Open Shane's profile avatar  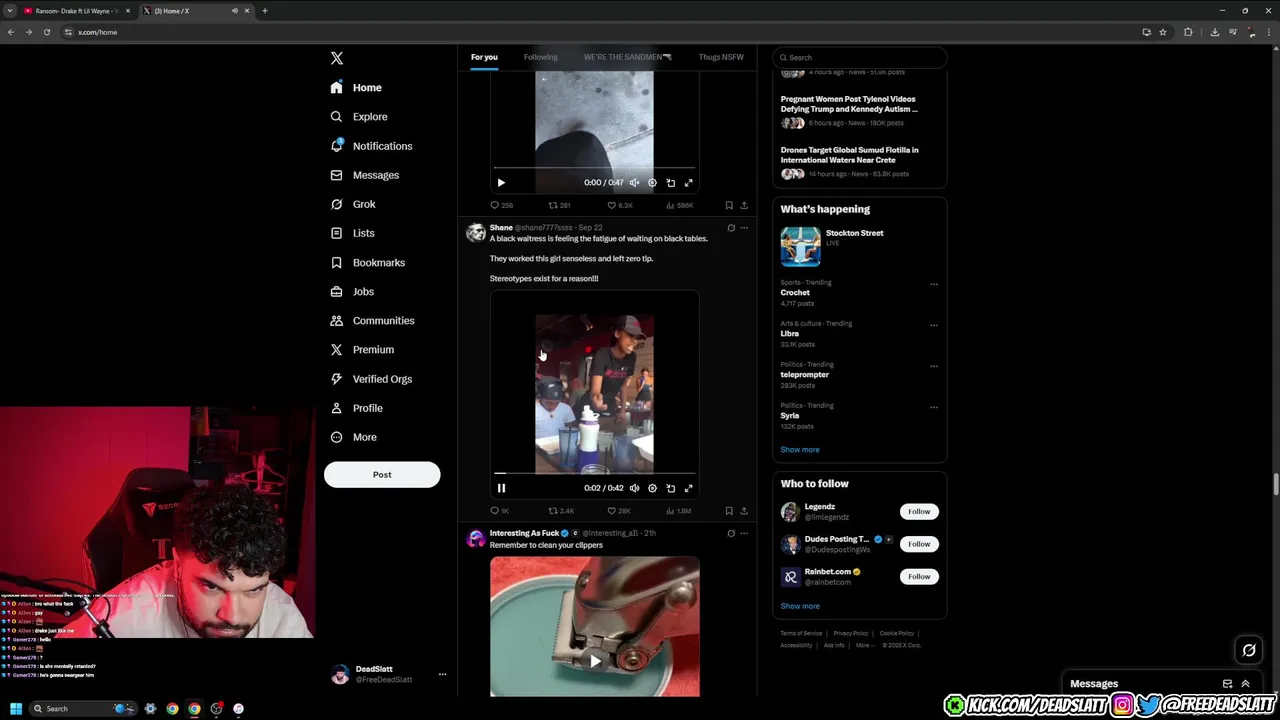click(476, 232)
